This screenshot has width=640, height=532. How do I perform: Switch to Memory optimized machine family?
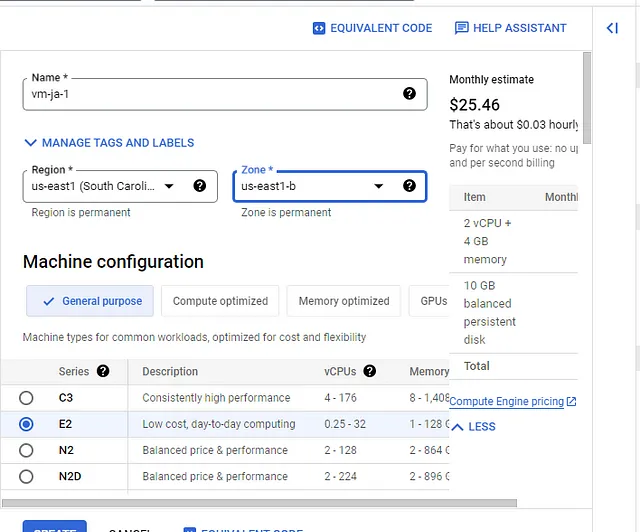pyautogui.click(x=344, y=301)
